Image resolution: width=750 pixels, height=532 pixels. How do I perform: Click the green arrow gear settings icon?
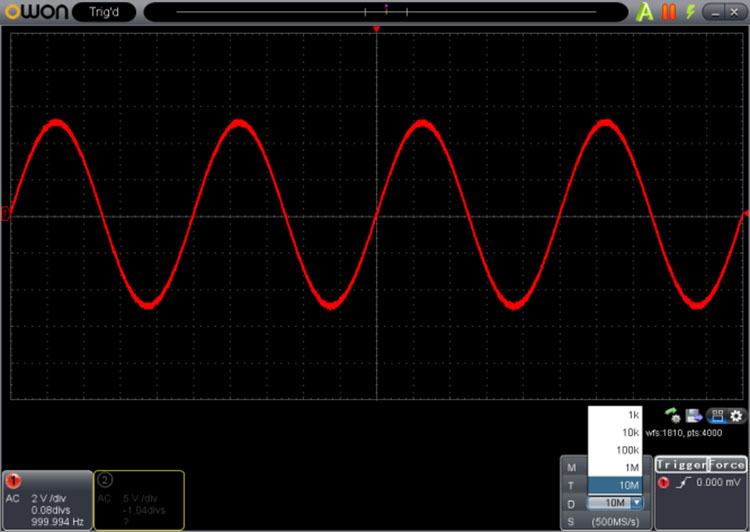point(673,415)
